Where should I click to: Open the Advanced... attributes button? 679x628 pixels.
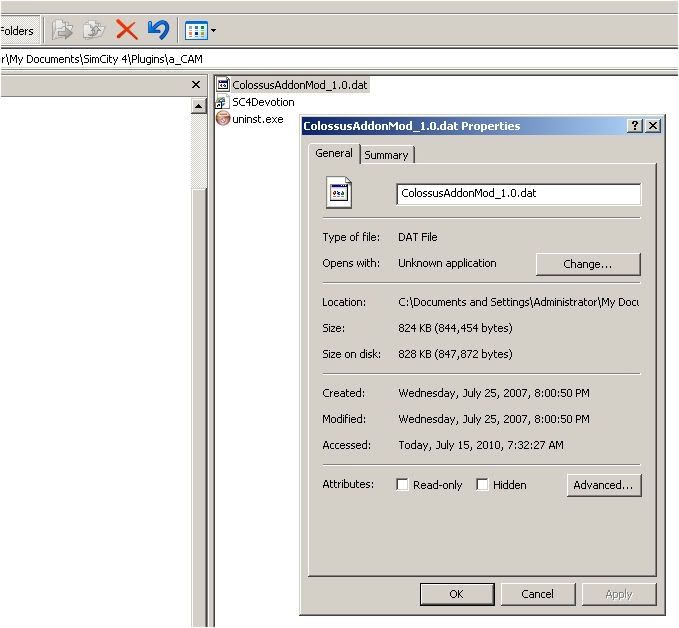pyautogui.click(x=604, y=485)
